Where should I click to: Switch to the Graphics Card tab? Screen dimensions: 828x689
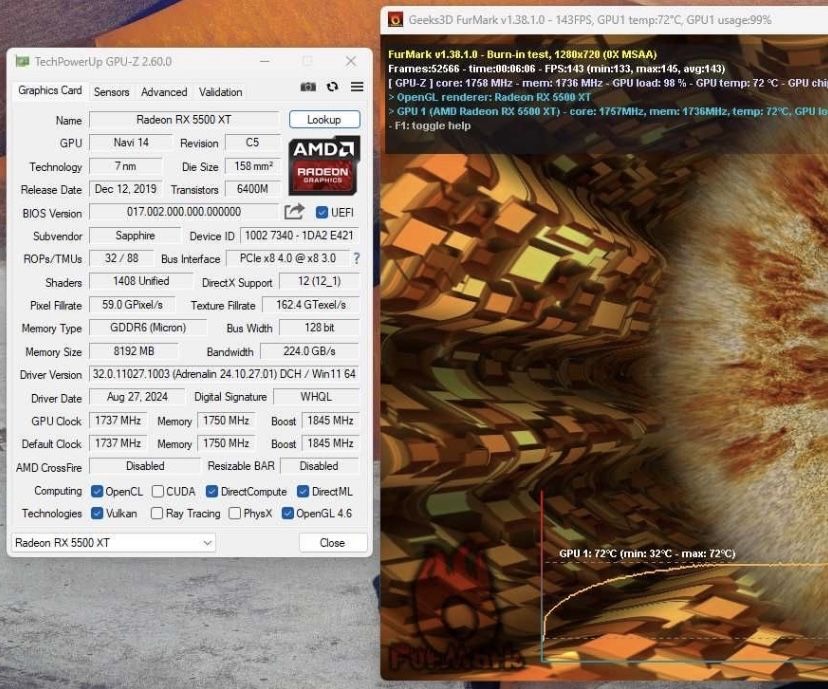point(50,90)
